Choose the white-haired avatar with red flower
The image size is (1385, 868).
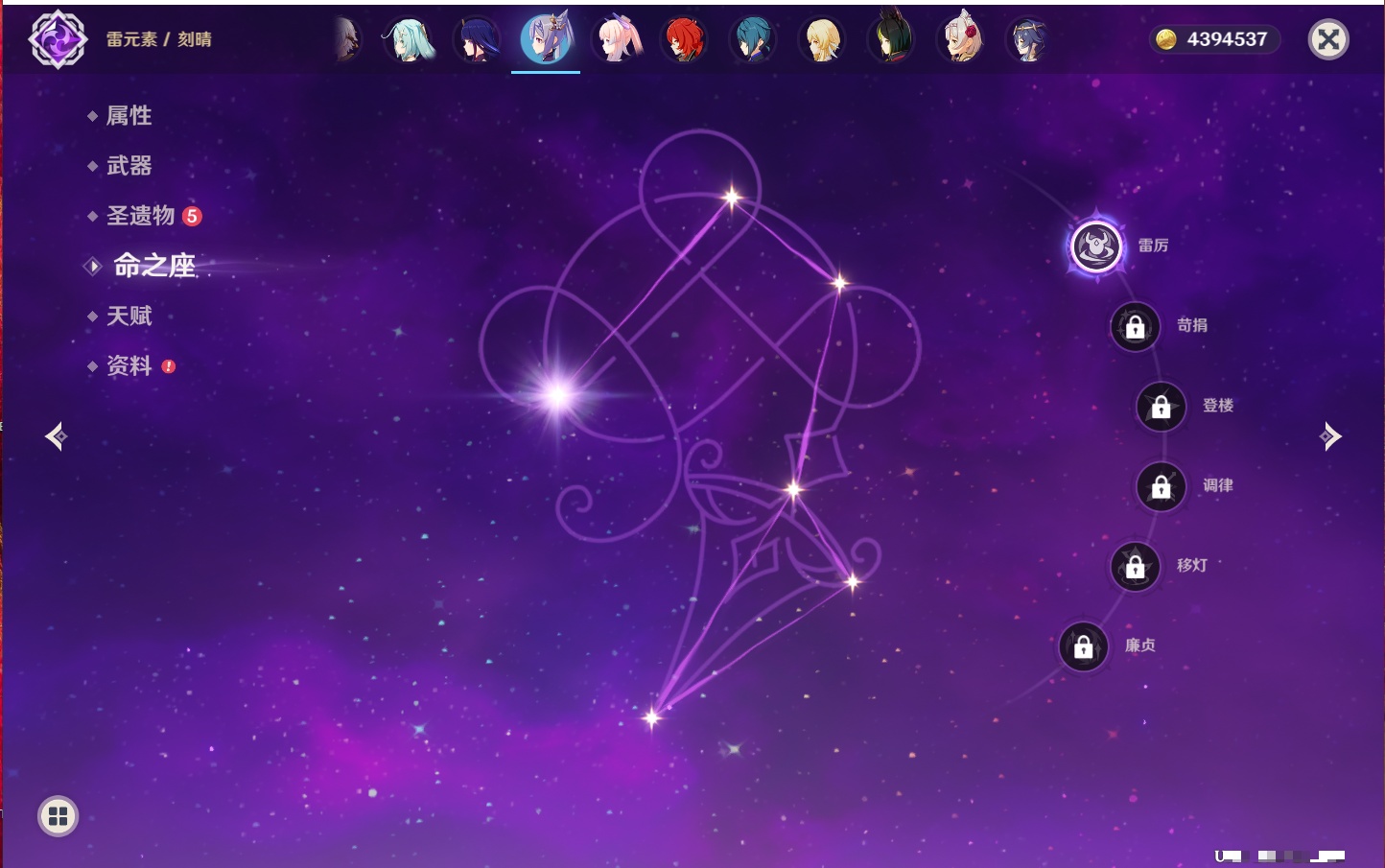click(960, 40)
